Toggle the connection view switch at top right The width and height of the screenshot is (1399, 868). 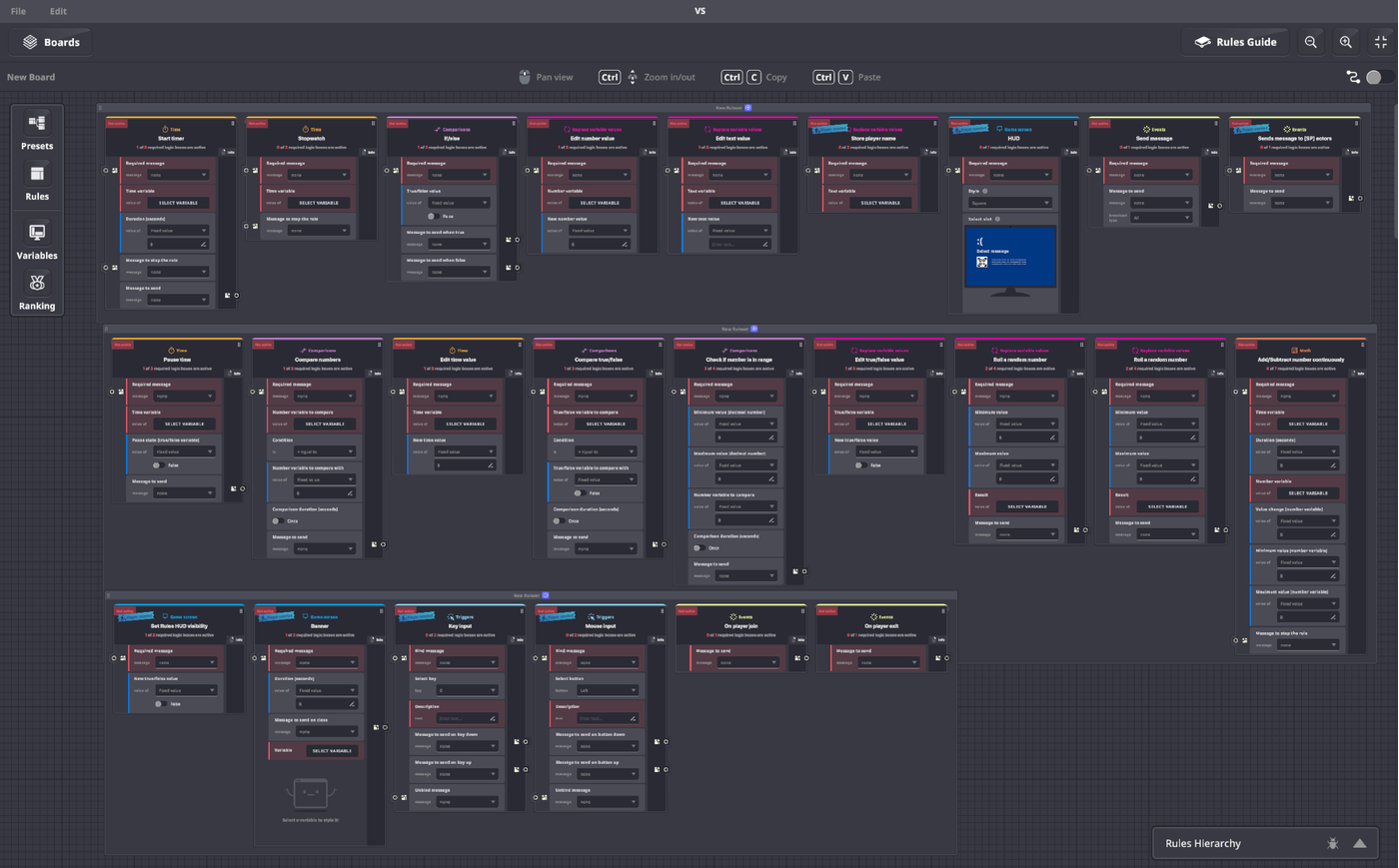tap(1379, 77)
